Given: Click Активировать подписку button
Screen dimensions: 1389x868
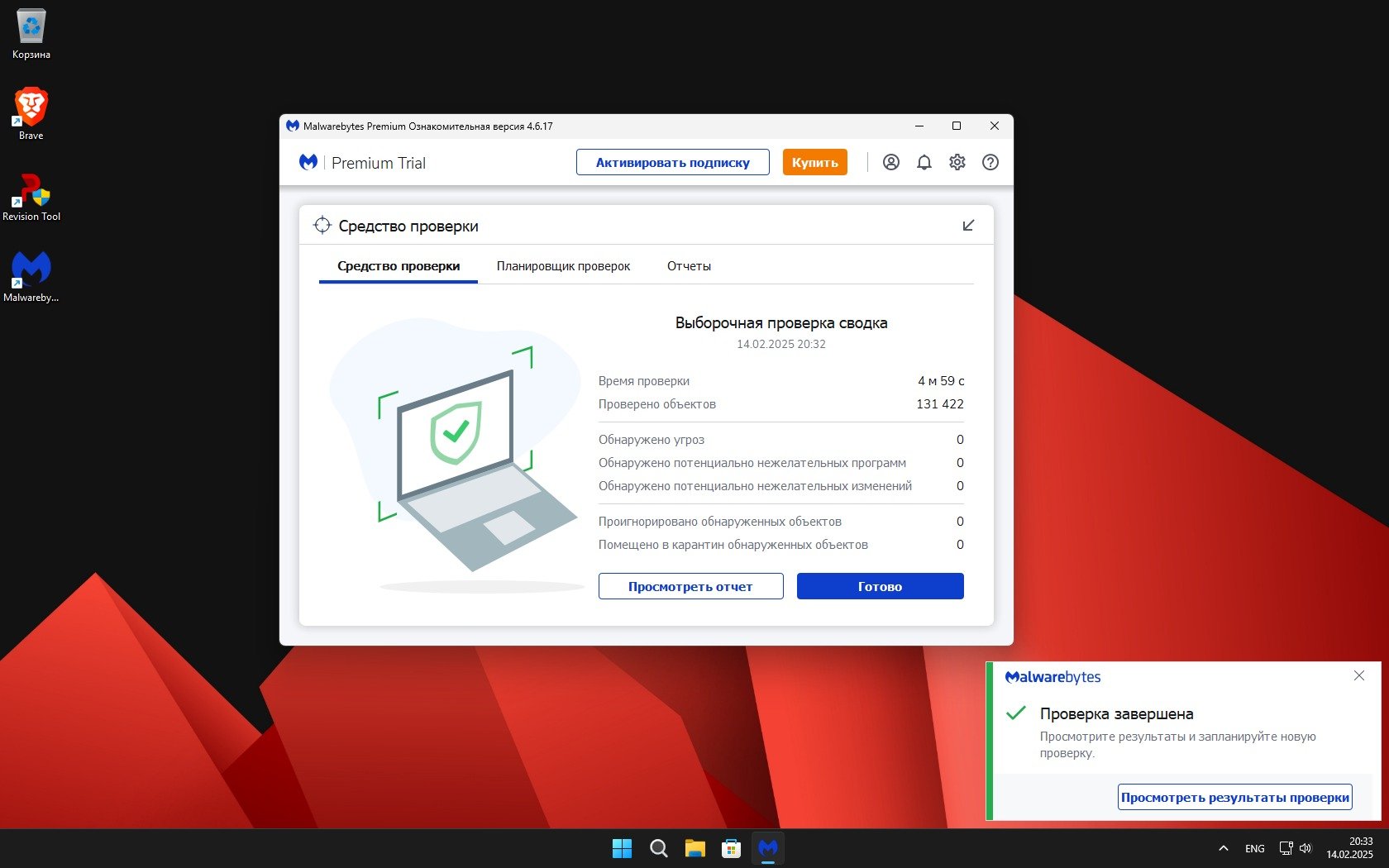Looking at the screenshot, I should point(673,163).
